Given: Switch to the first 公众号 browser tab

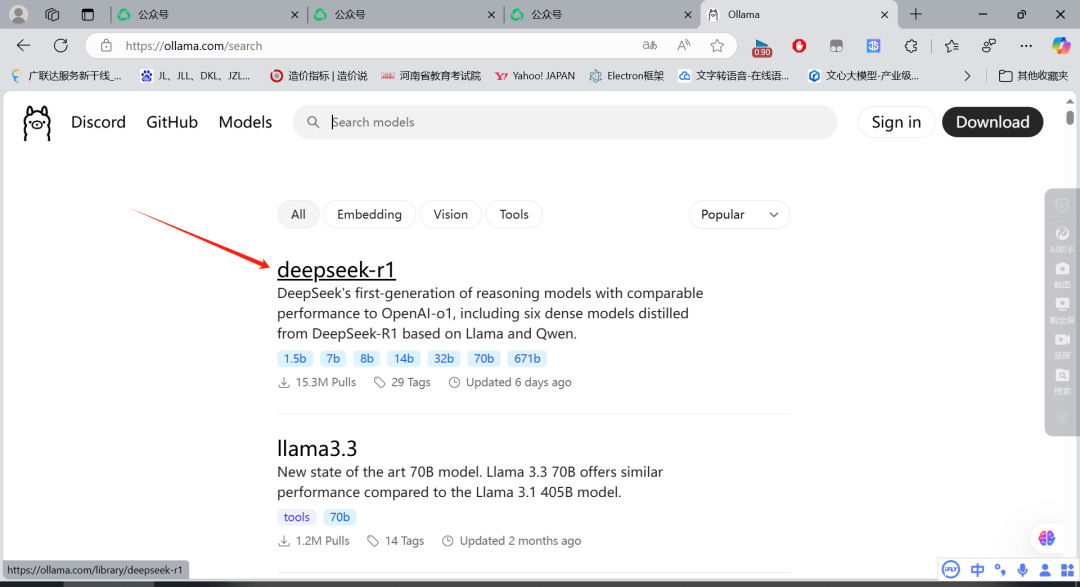Looking at the screenshot, I should (x=207, y=14).
